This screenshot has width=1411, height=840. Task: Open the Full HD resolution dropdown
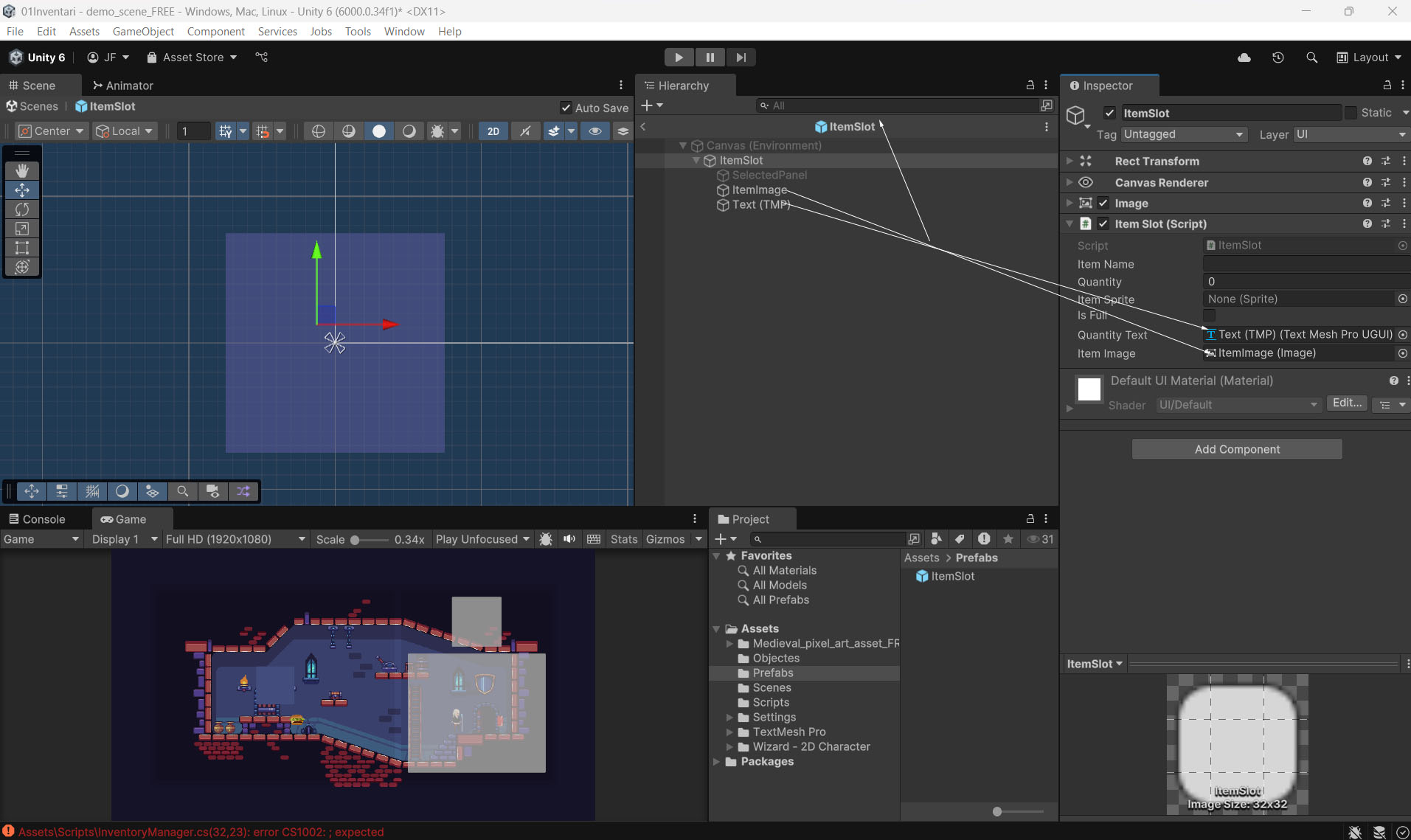click(x=235, y=539)
